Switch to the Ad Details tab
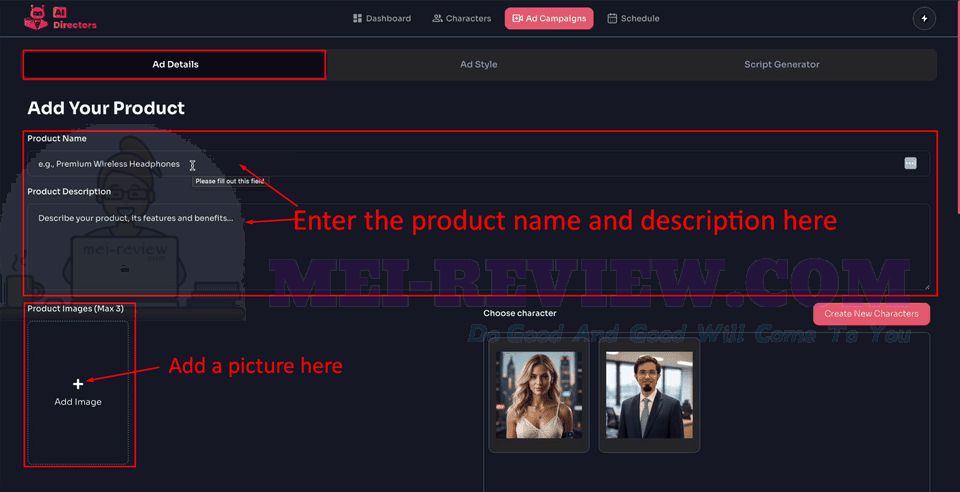The height and width of the screenshot is (492, 960). point(175,64)
